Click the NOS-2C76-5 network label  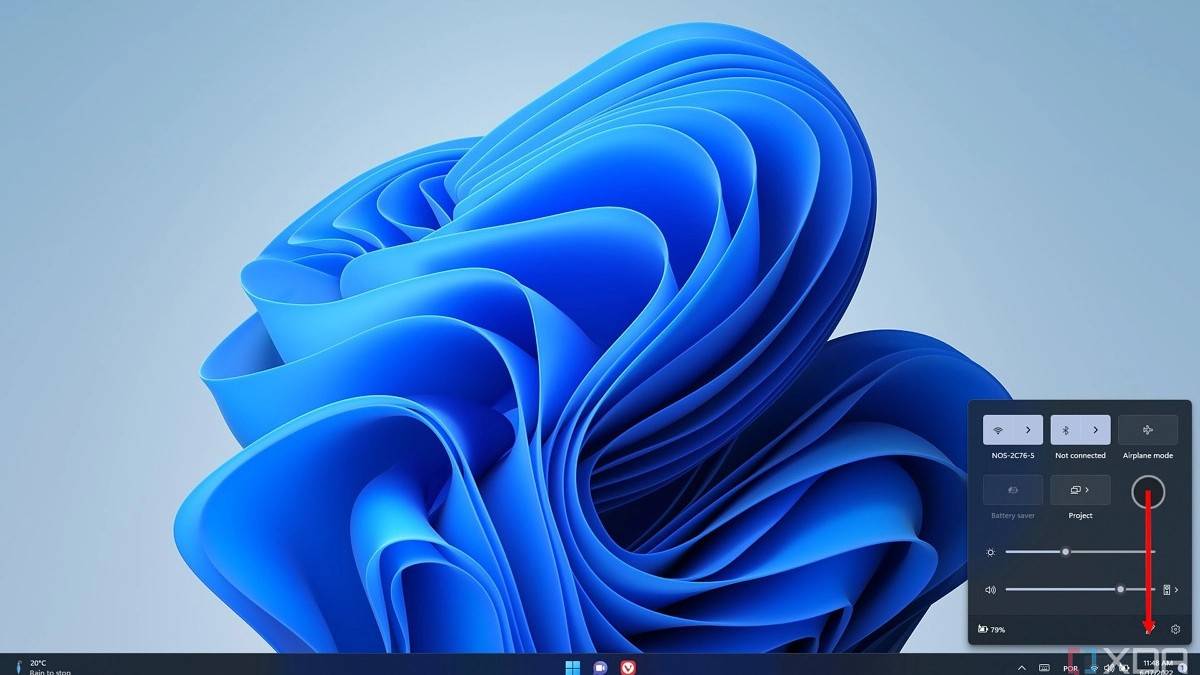(x=1013, y=455)
